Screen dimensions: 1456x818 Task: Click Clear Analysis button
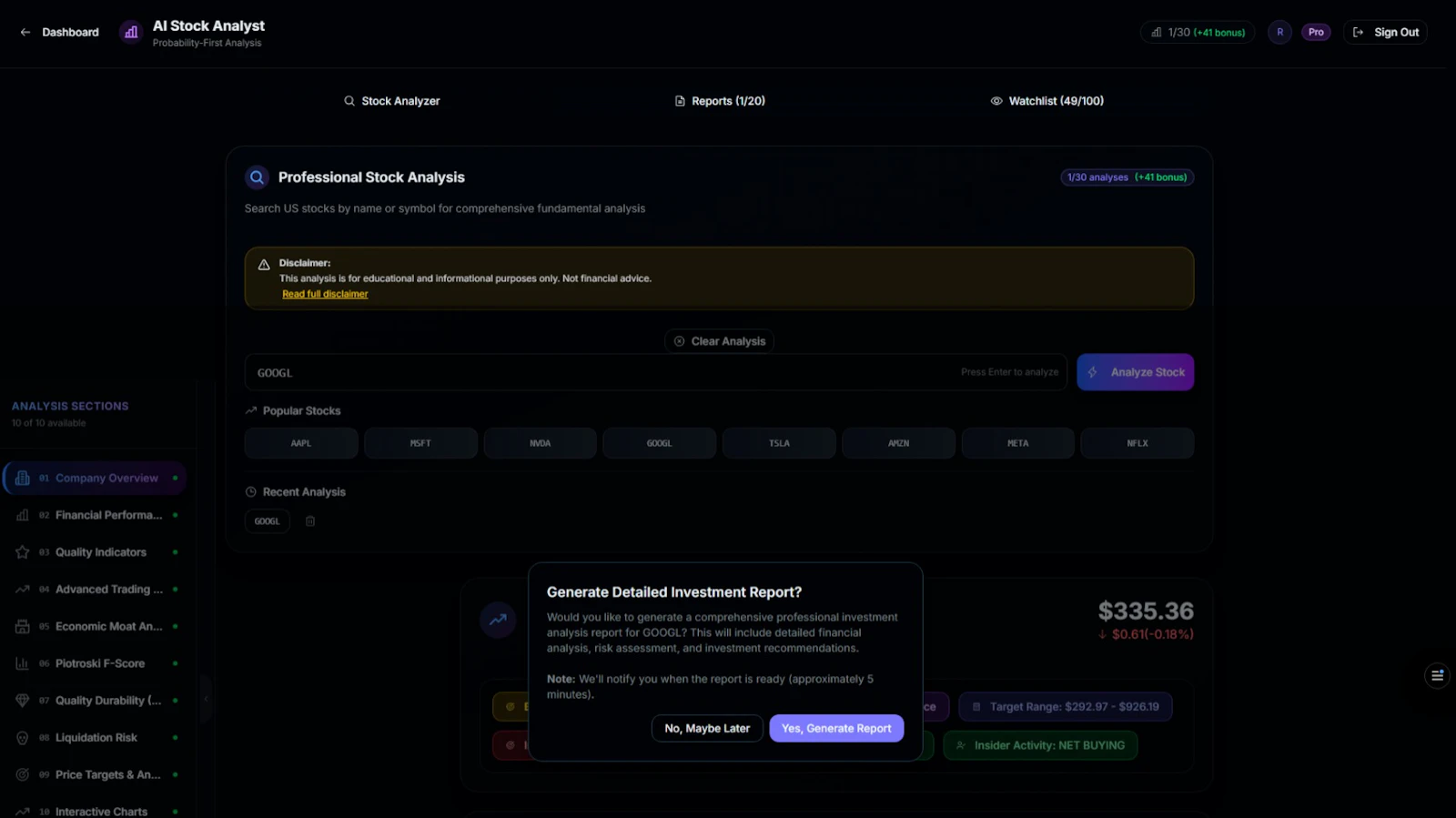click(x=719, y=341)
